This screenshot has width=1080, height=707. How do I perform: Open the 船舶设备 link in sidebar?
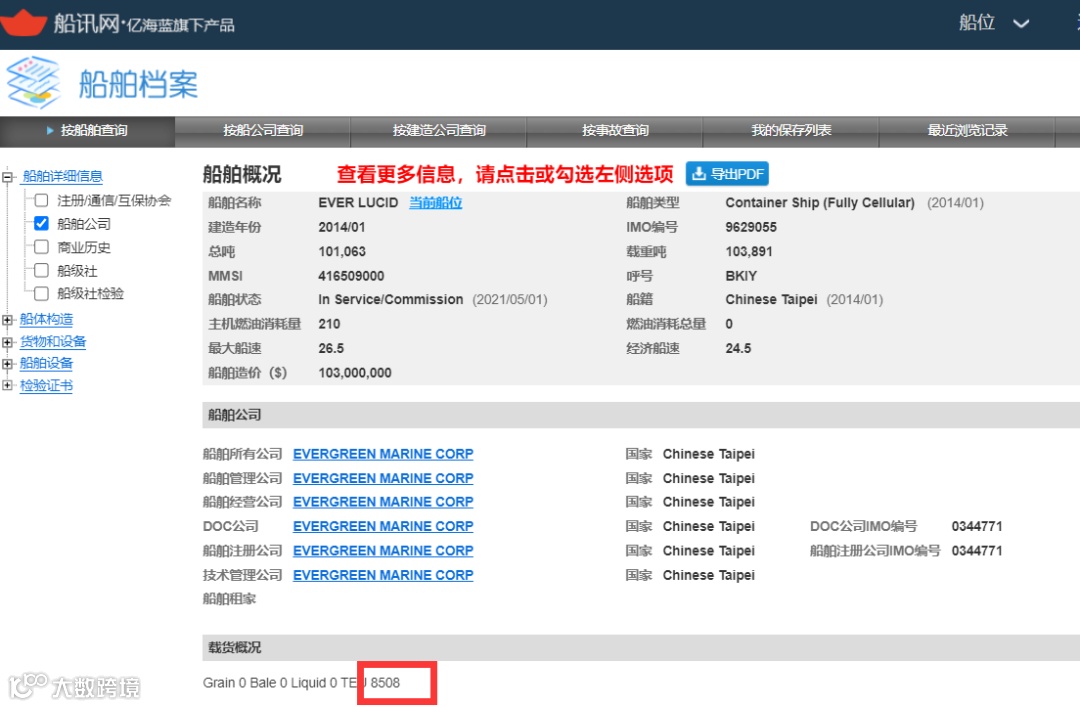point(46,363)
